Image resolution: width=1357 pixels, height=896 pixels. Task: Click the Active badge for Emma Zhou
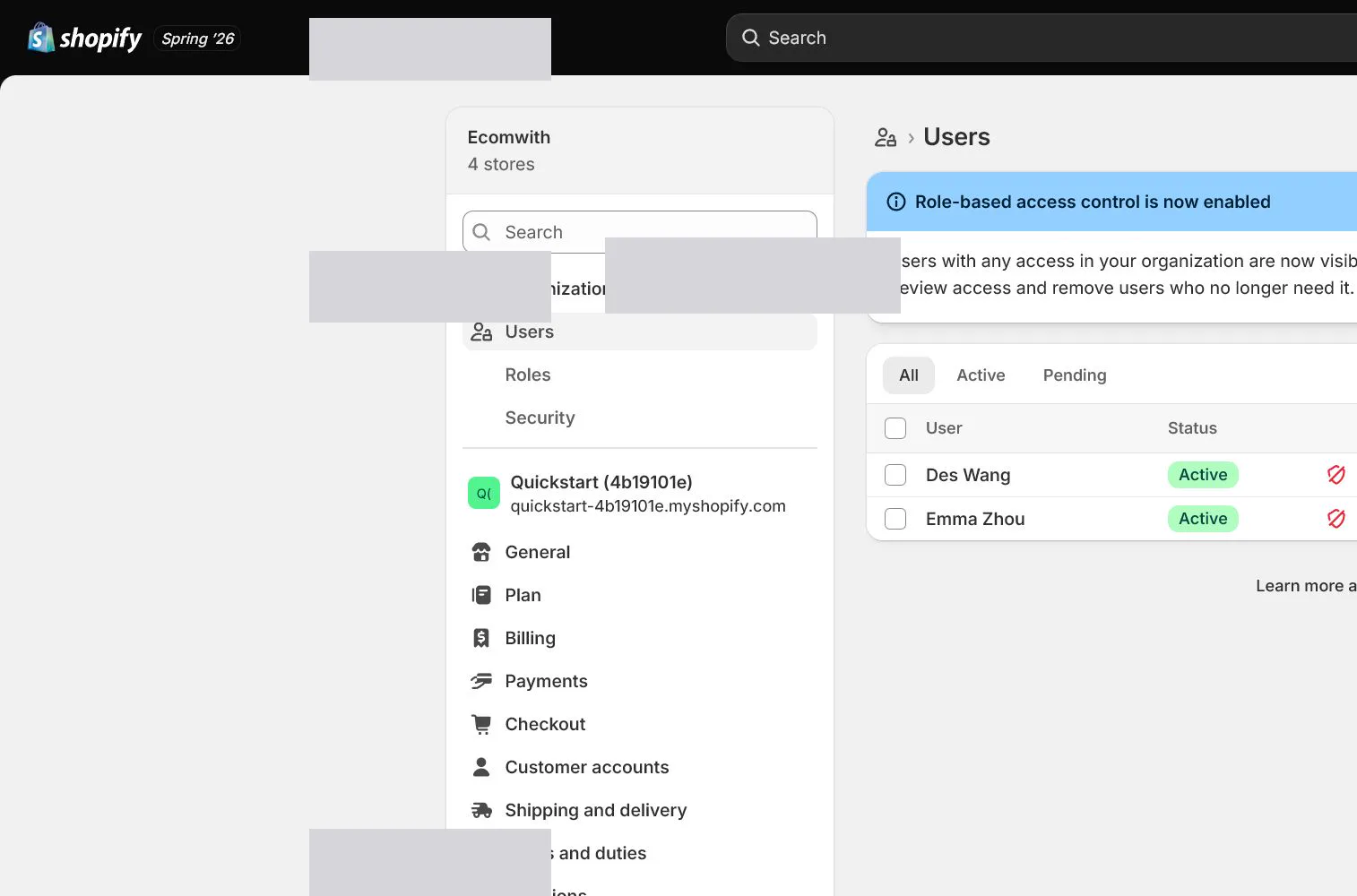click(1203, 519)
